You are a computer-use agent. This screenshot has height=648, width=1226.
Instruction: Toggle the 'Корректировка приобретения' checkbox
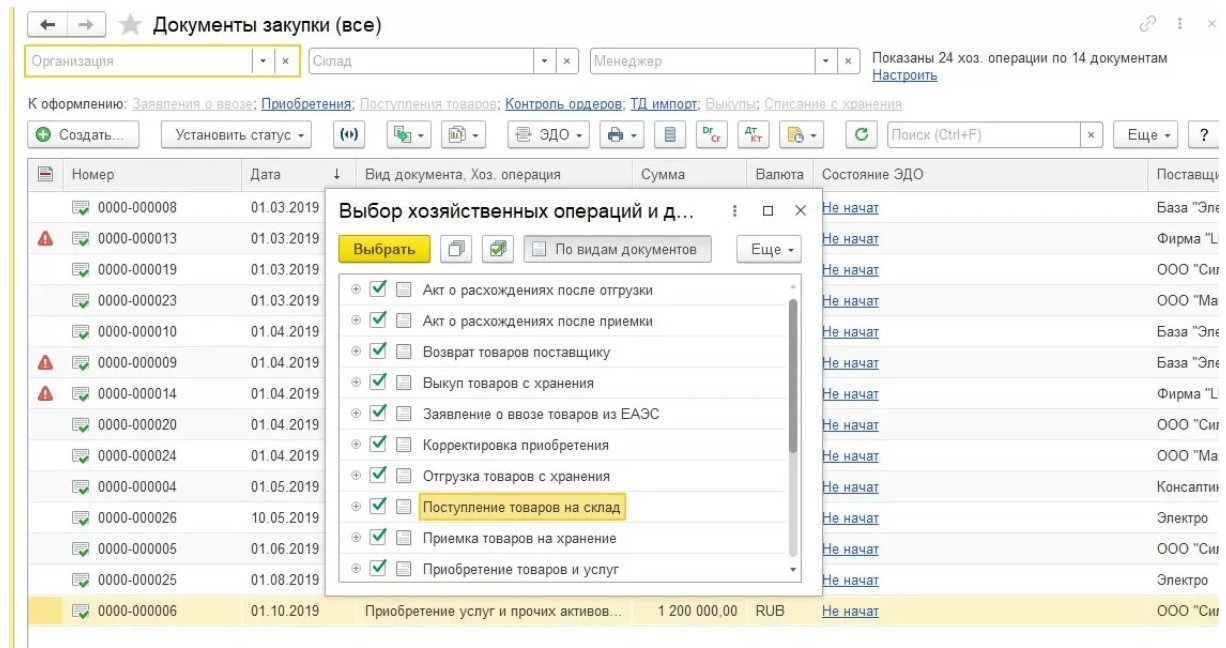point(378,445)
